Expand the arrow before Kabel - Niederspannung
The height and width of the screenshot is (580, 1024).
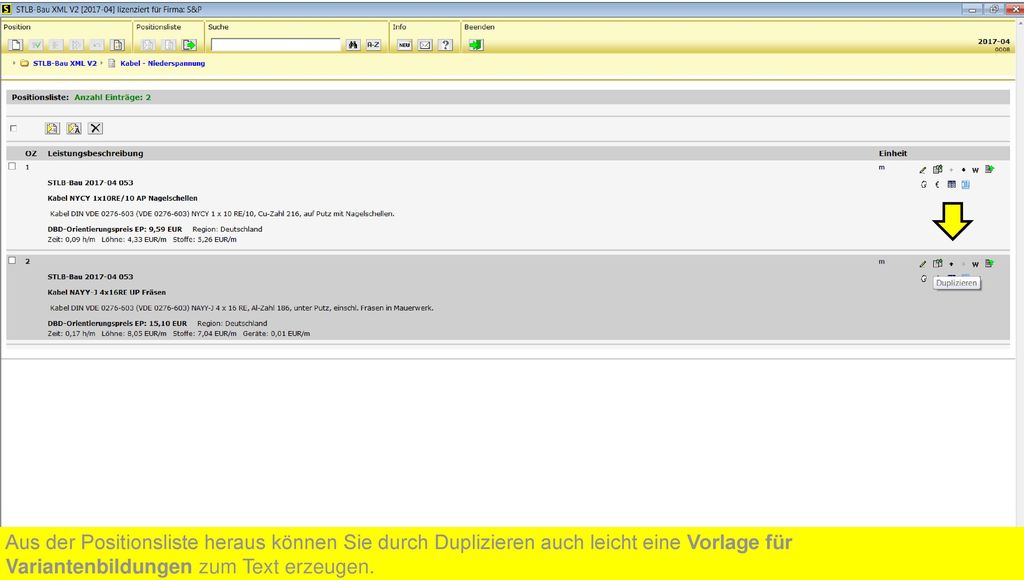[x=102, y=63]
